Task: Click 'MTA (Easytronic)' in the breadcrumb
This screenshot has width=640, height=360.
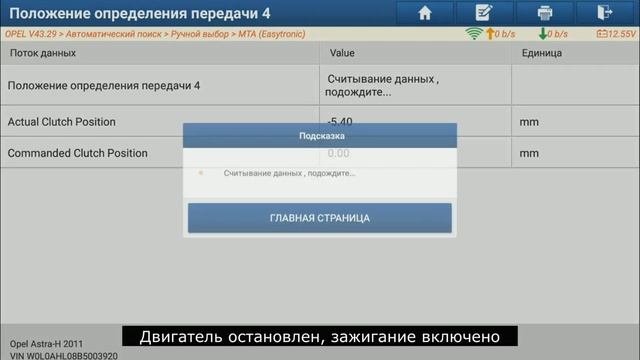Action: [x=271, y=34]
